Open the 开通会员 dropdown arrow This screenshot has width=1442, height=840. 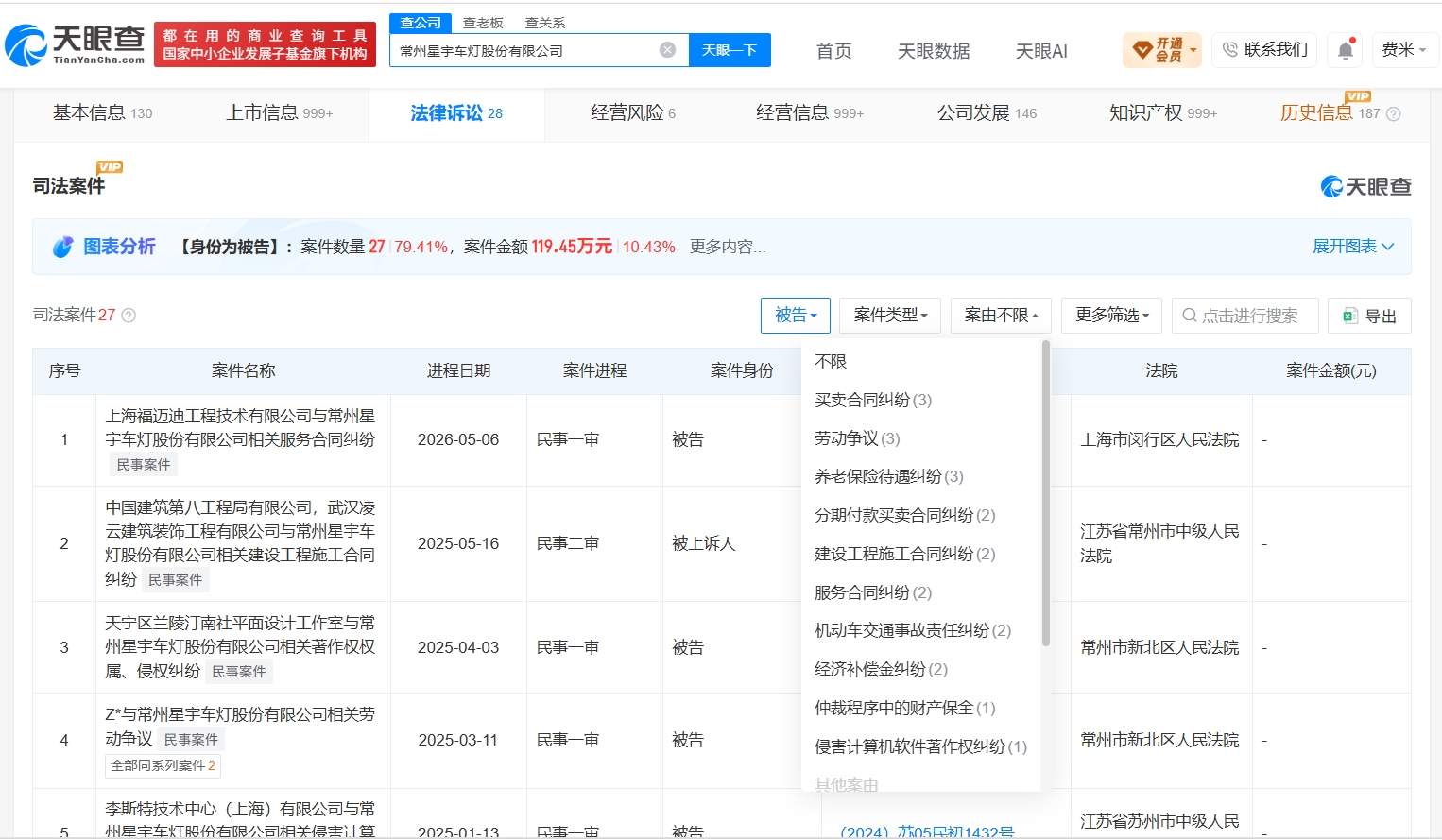pyautogui.click(x=1193, y=50)
